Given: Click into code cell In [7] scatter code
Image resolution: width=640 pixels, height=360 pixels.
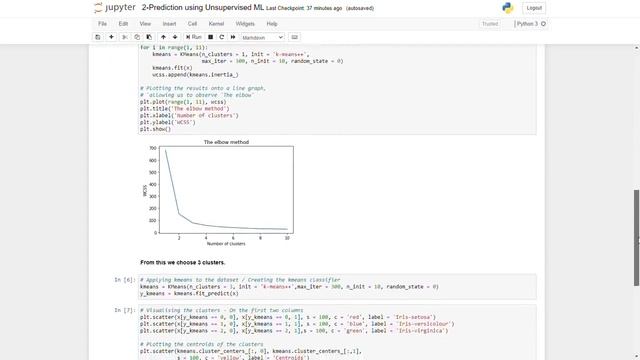Looking at the screenshot, I should pos(337,333).
